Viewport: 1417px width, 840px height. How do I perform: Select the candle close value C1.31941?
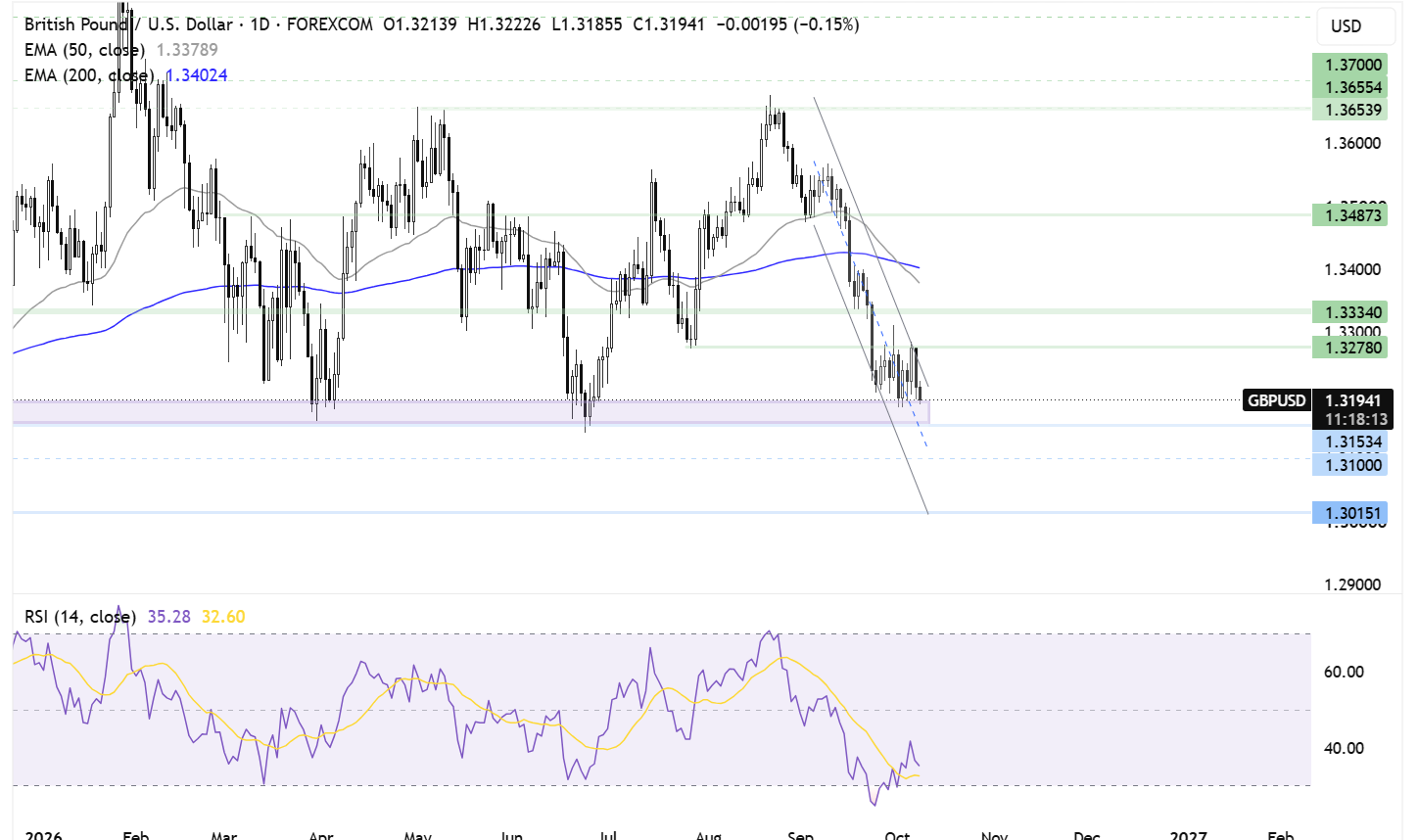[669, 23]
